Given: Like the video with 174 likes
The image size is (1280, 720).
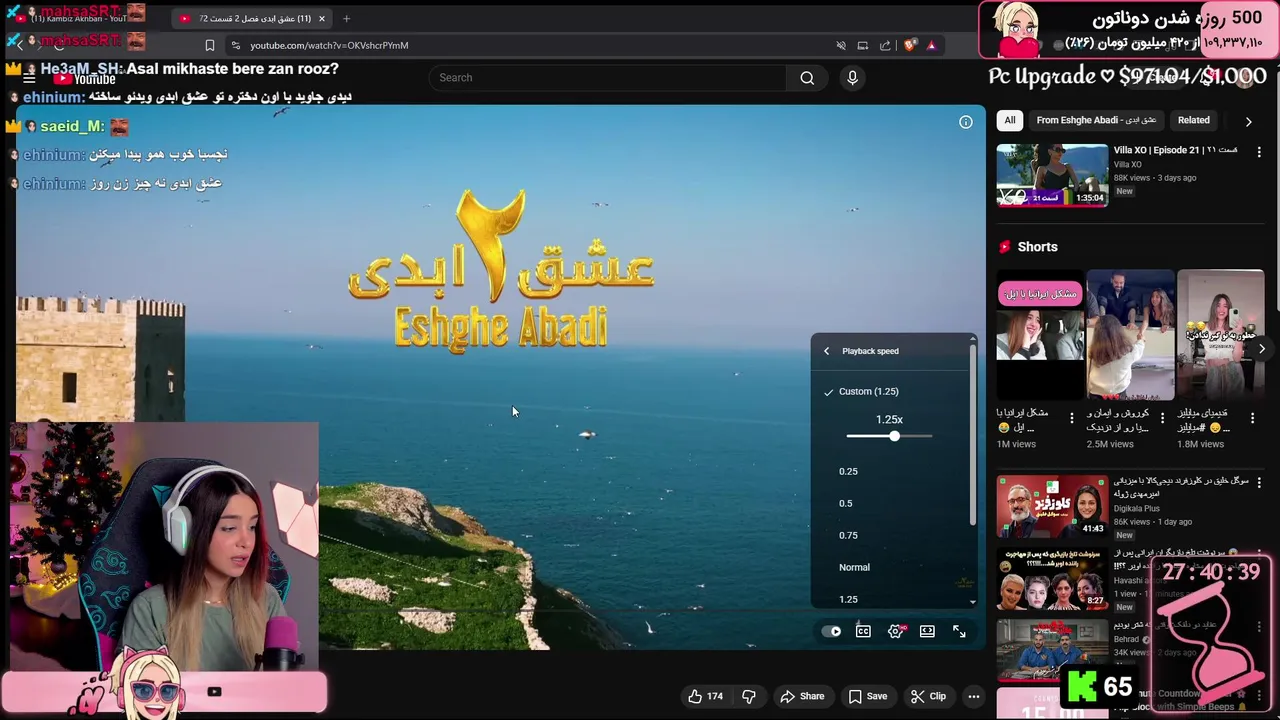Looking at the screenshot, I should pos(705,696).
